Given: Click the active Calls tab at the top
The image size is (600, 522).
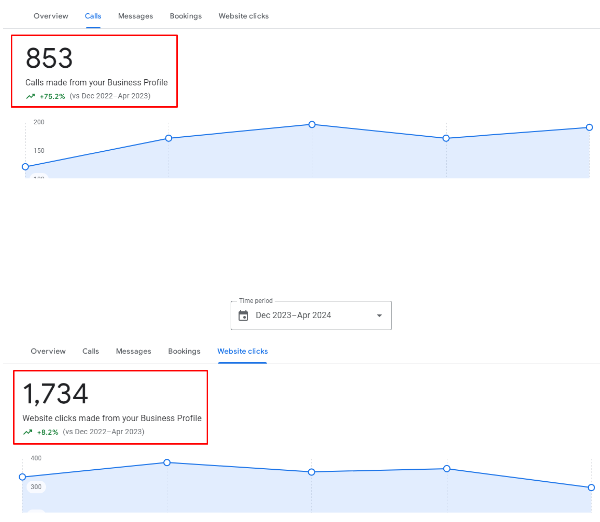Looking at the screenshot, I should (x=93, y=16).
